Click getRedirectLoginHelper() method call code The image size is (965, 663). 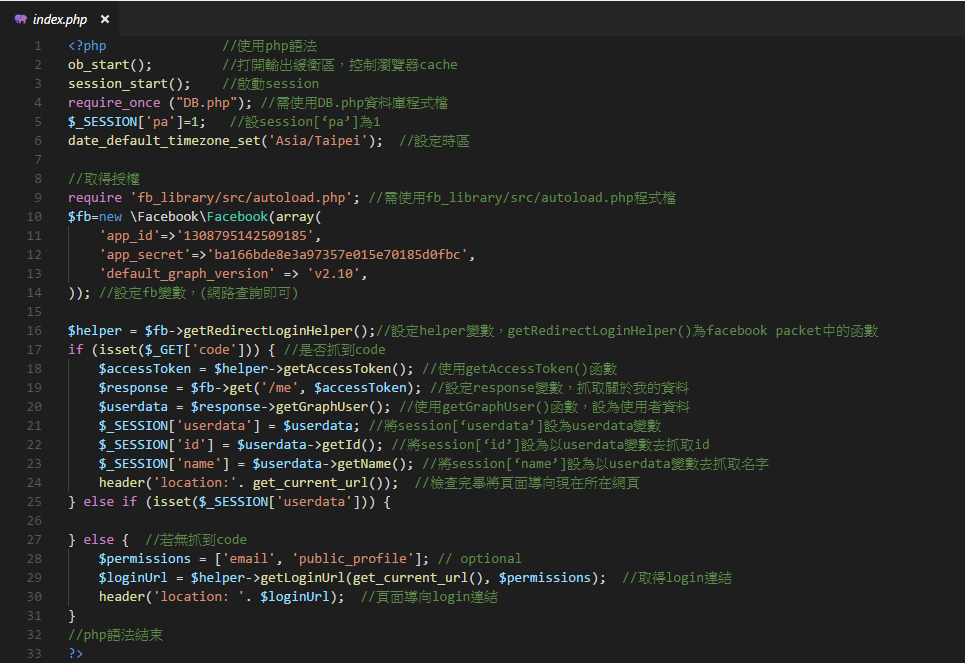(279, 331)
